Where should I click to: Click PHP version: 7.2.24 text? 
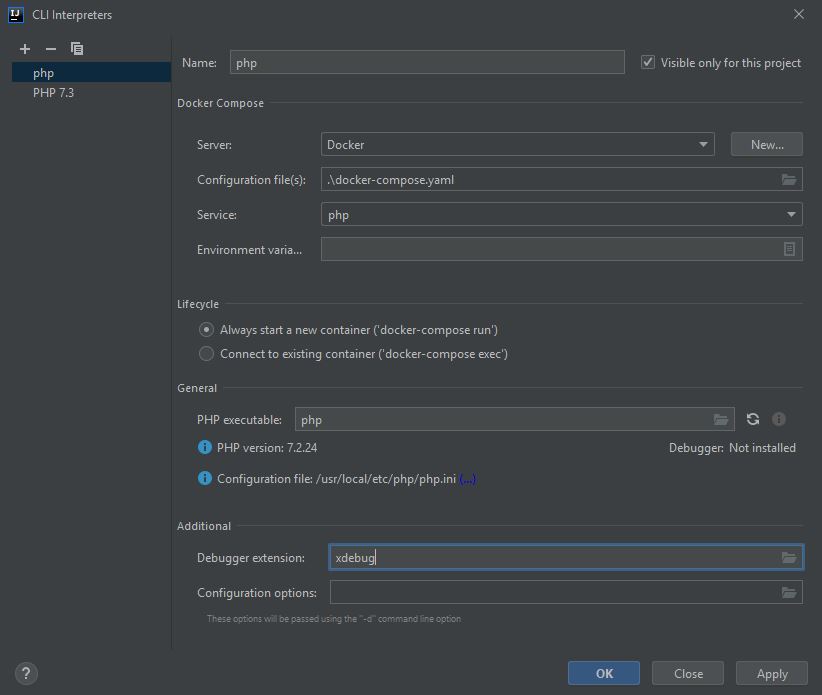click(x=267, y=448)
